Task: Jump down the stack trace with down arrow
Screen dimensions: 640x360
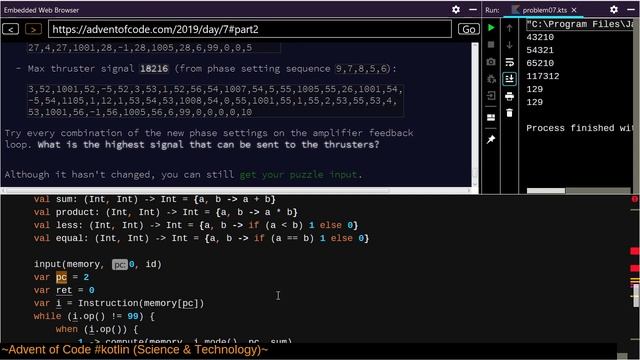Action: coord(509,44)
